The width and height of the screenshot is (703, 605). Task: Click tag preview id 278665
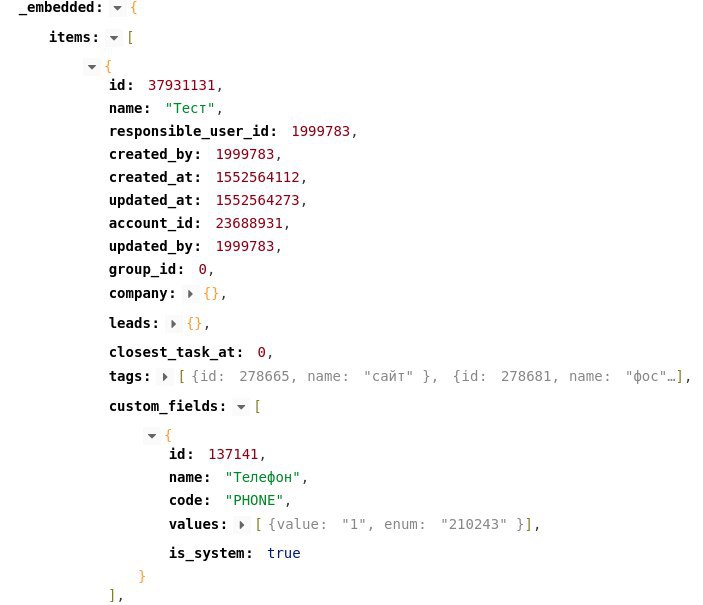coord(264,376)
